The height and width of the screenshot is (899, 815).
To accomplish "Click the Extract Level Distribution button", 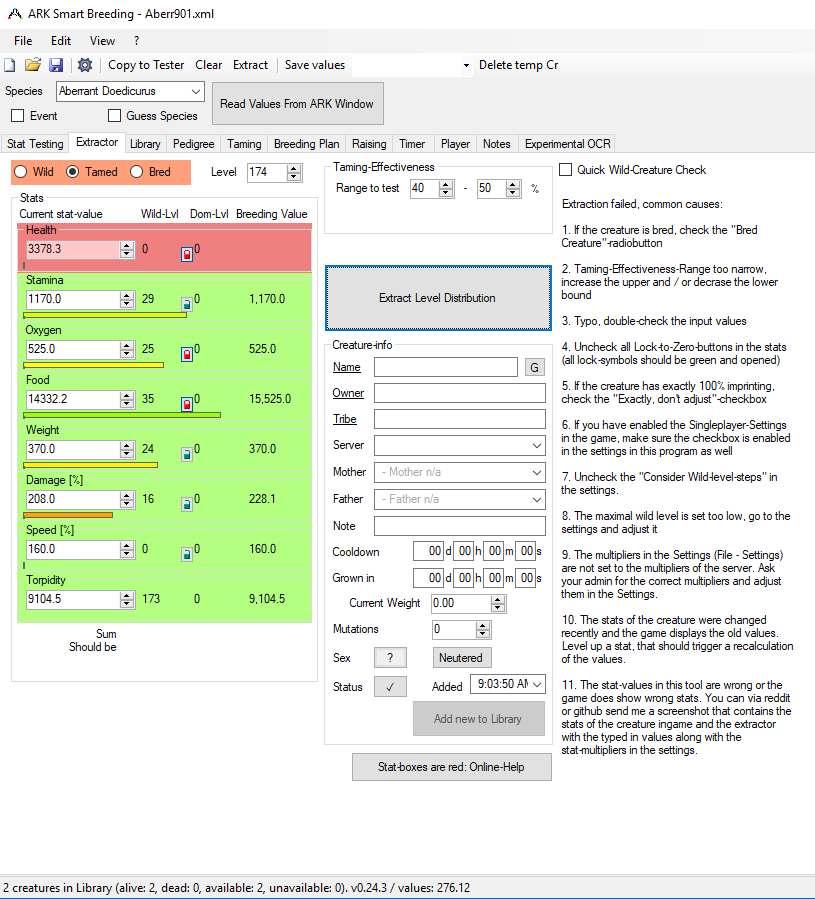I will [437, 298].
